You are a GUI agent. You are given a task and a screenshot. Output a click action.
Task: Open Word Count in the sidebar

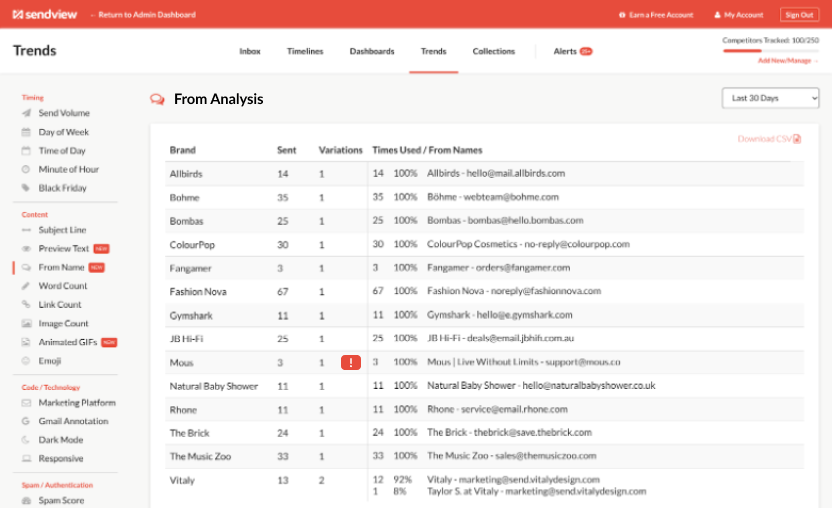(63, 286)
